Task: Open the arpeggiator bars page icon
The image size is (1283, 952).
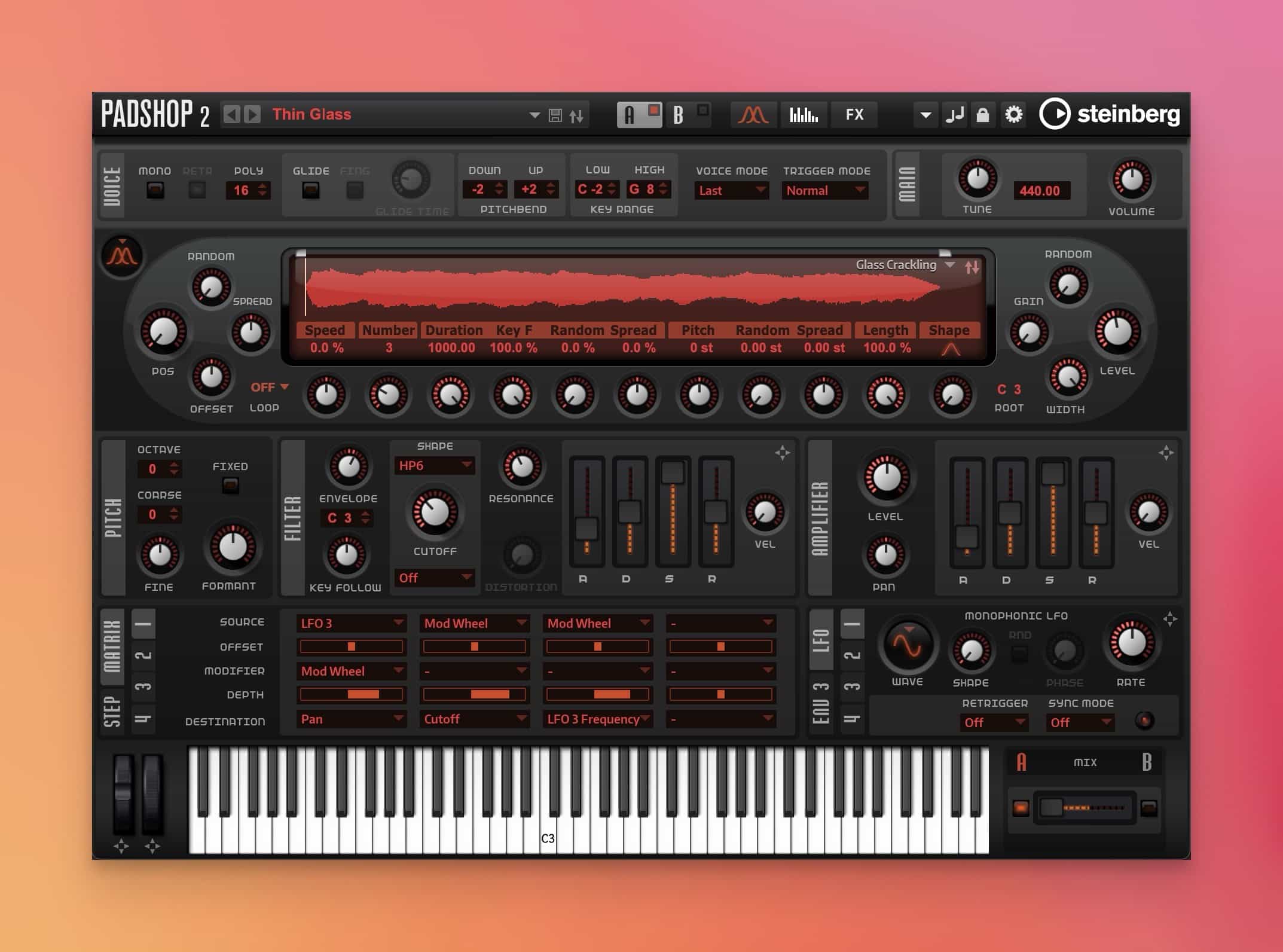Action: (804, 114)
